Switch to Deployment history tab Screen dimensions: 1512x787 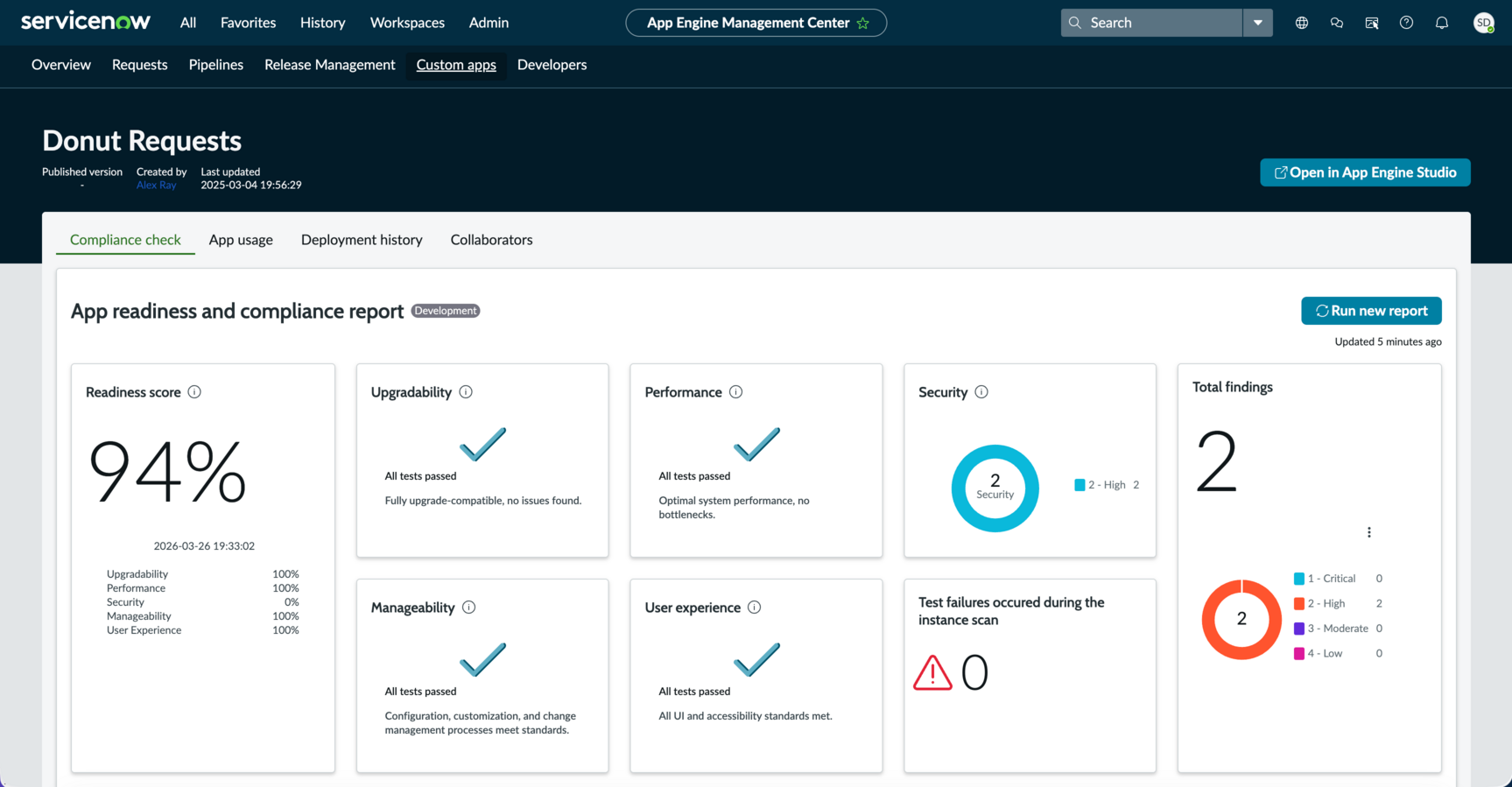point(362,240)
